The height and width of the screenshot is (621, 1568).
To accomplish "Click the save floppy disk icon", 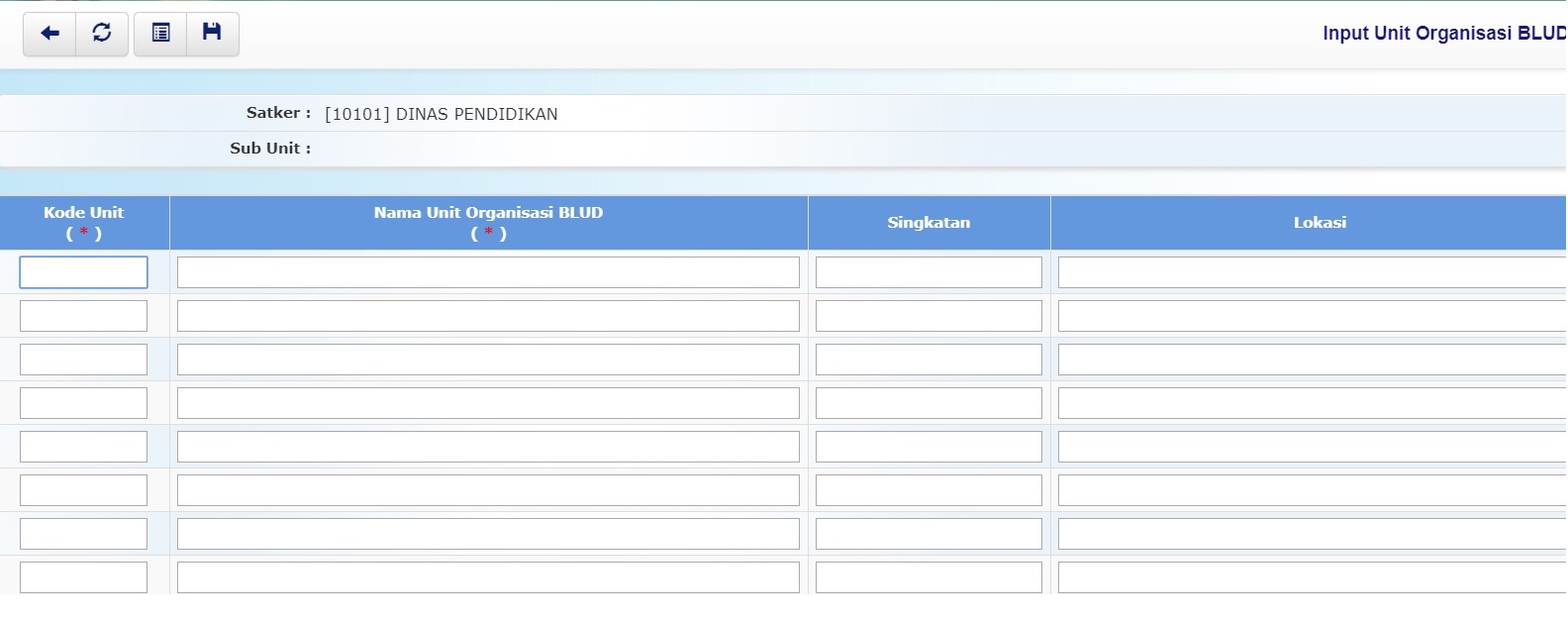I will (212, 34).
